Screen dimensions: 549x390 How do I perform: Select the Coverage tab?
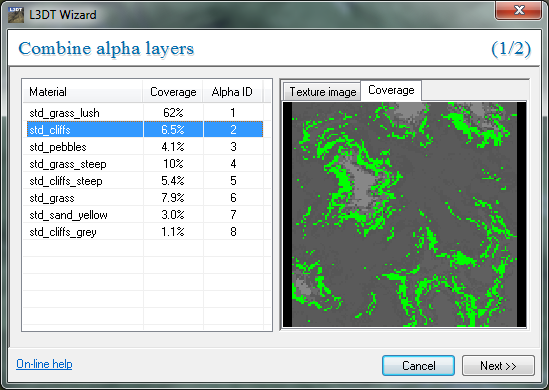391,90
